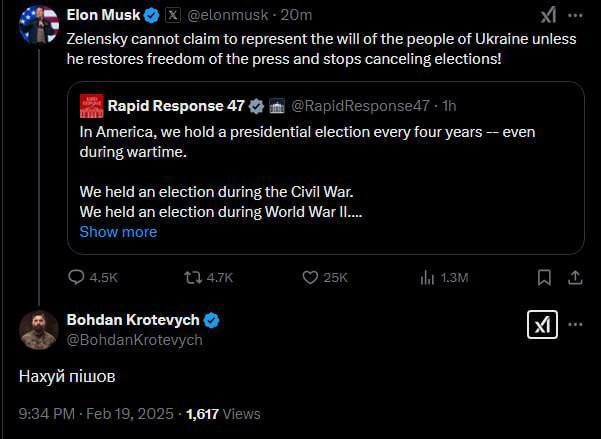
Task: Repost the post with 4.7K reposts
Action: 193,277
